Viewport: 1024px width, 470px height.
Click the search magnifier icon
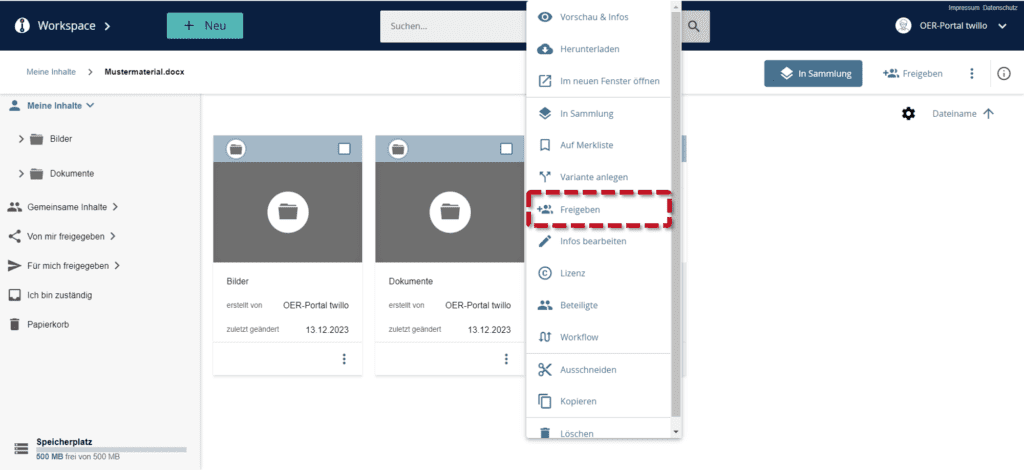[694, 26]
